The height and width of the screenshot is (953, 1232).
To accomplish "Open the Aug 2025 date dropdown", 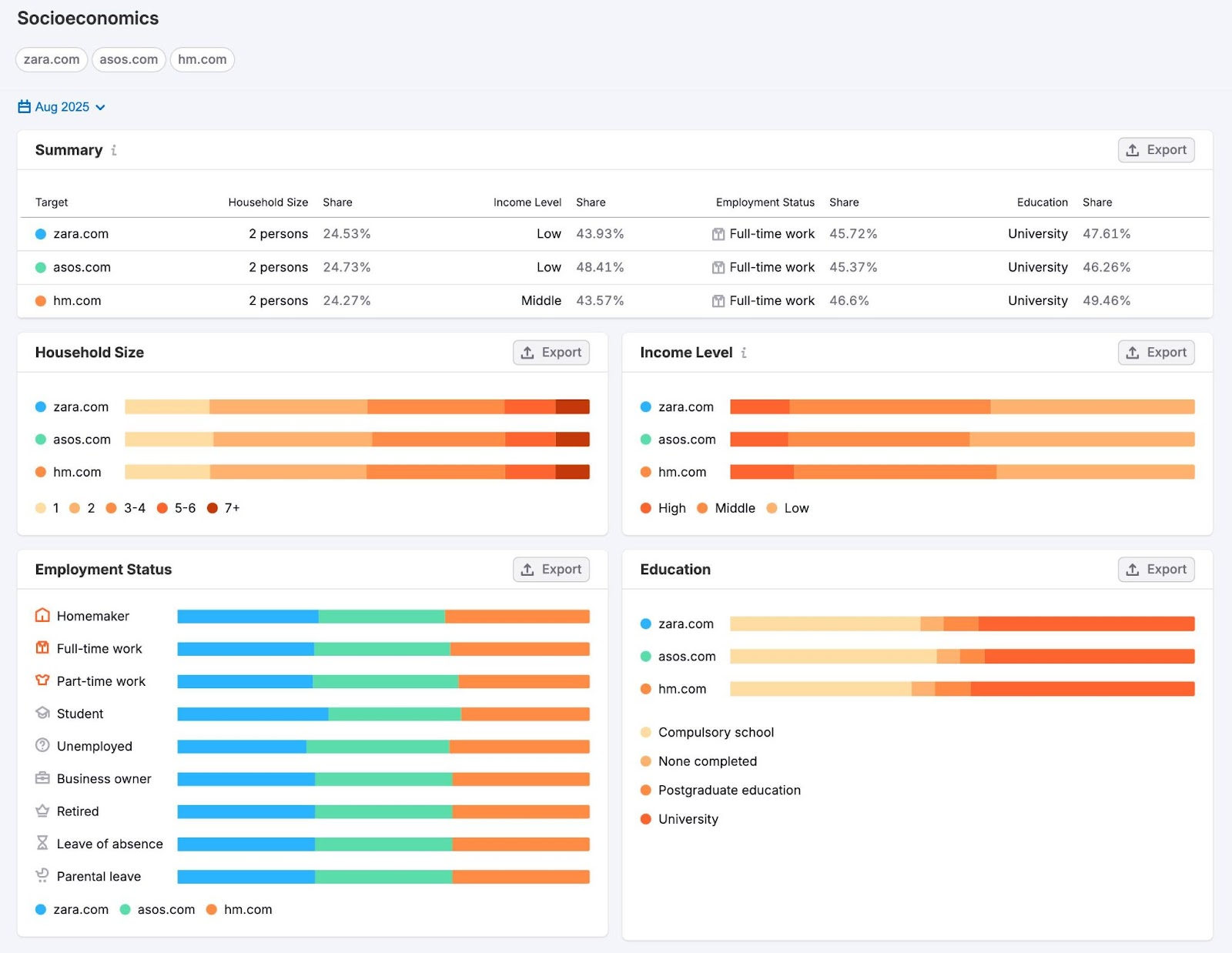I will click(62, 107).
